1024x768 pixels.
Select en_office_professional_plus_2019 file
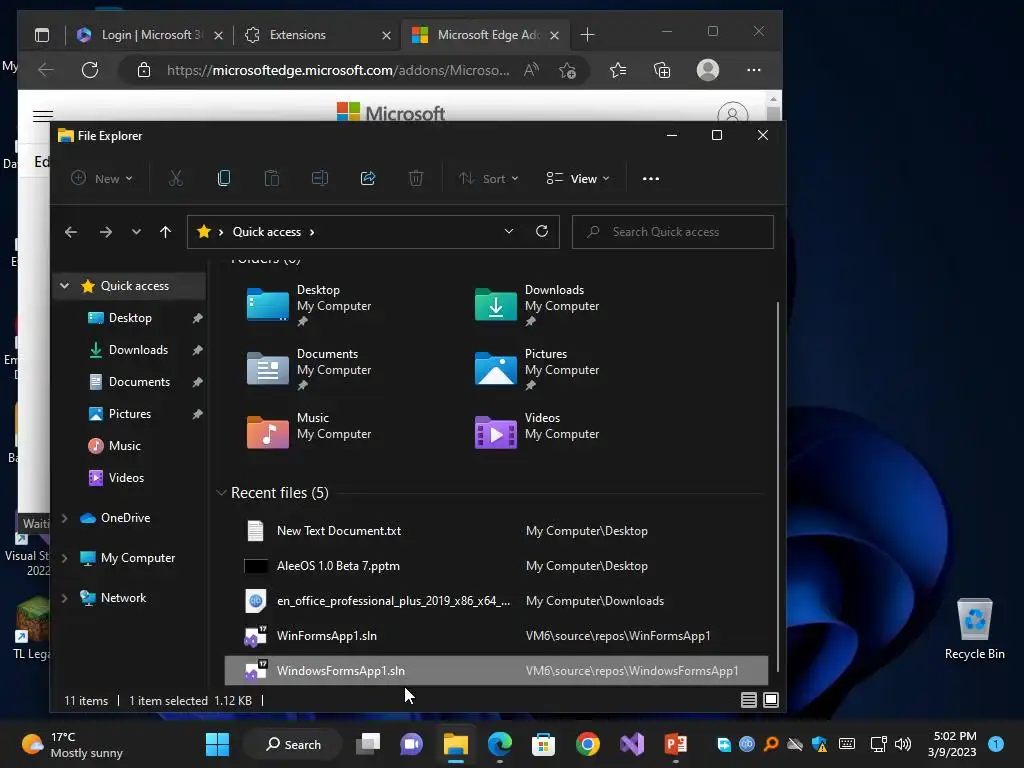(496, 601)
